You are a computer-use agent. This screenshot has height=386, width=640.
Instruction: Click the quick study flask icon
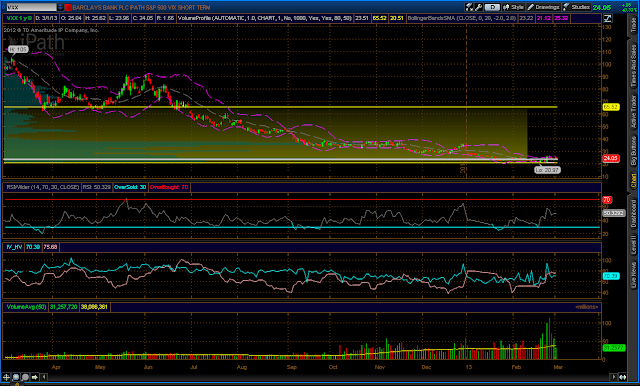(469, 7)
